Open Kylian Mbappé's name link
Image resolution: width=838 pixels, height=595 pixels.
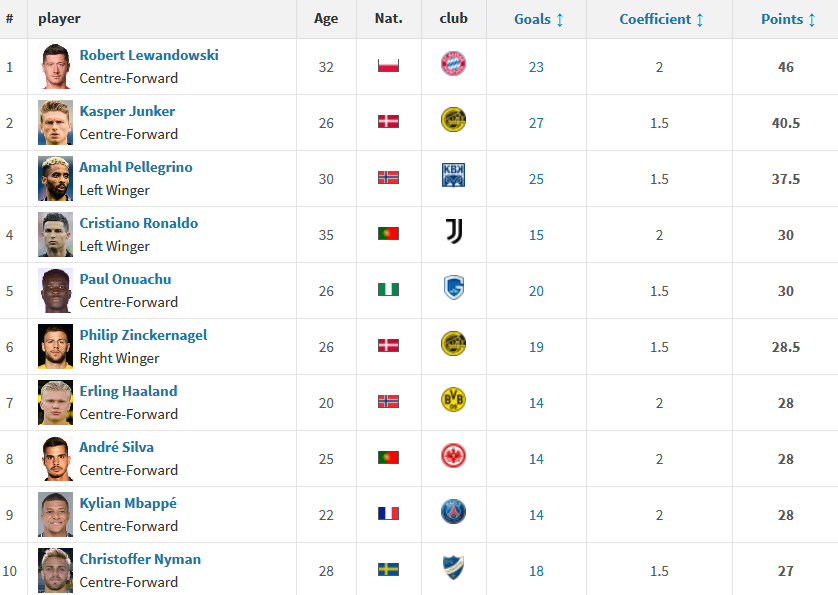128,503
